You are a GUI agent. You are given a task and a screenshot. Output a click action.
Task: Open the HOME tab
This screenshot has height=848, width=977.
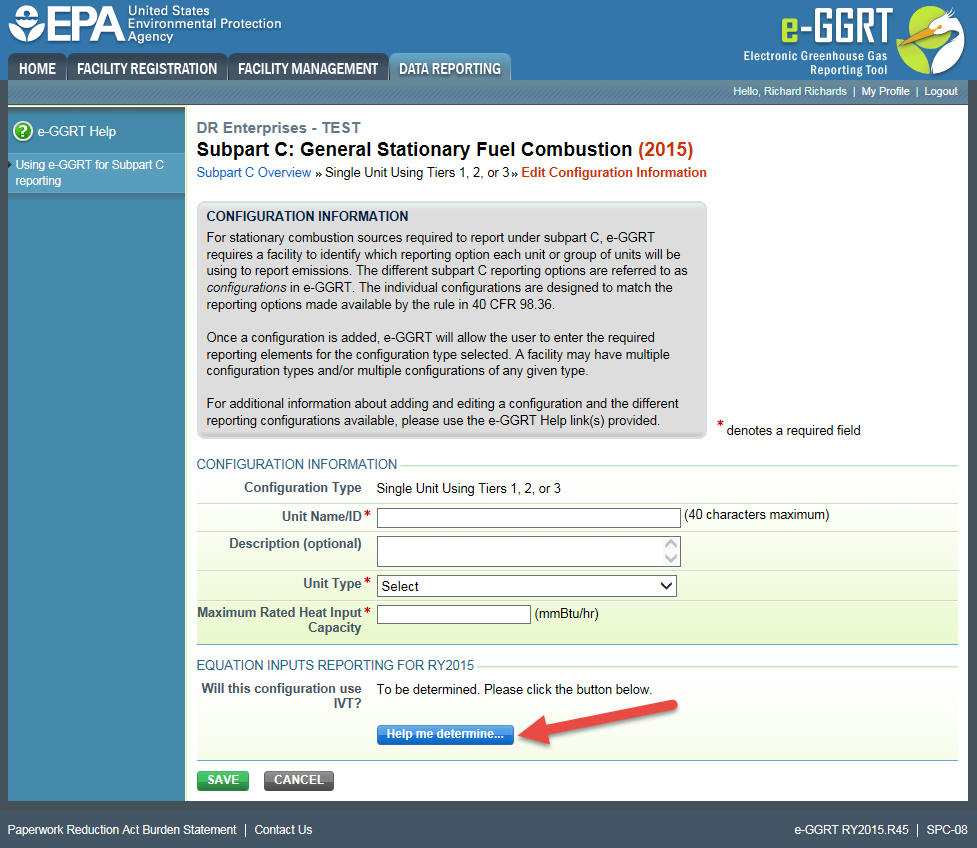pyautogui.click(x=37, y=69)
